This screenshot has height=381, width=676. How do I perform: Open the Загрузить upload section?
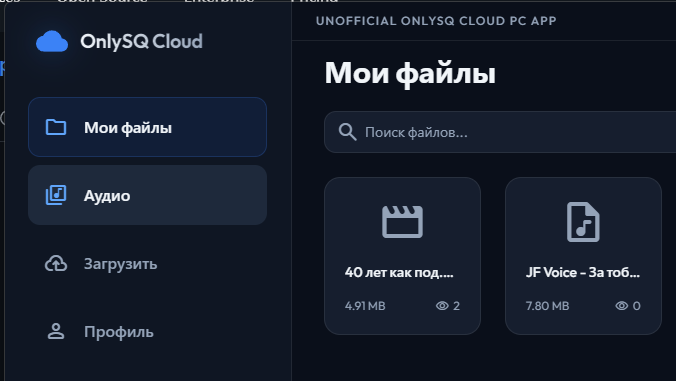[147, 264]
